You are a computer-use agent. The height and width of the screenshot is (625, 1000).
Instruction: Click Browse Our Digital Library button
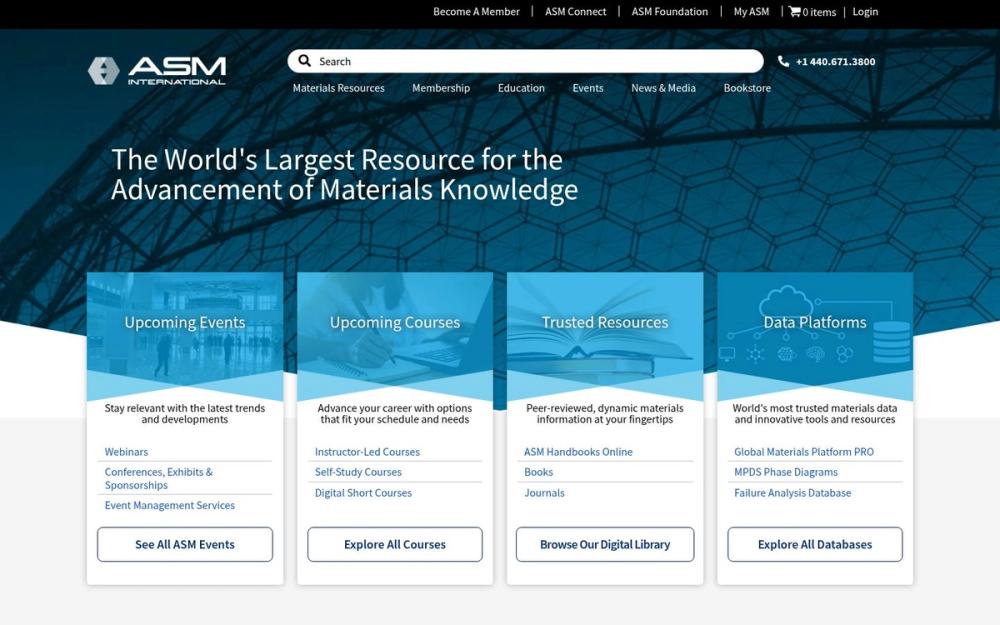click(x=605, y=545)
